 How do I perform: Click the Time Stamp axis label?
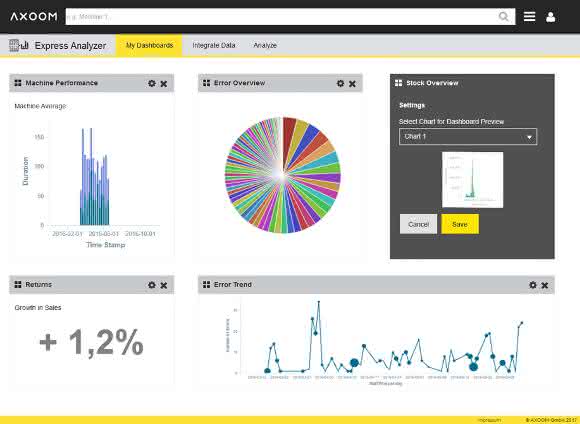click(105, 245)
